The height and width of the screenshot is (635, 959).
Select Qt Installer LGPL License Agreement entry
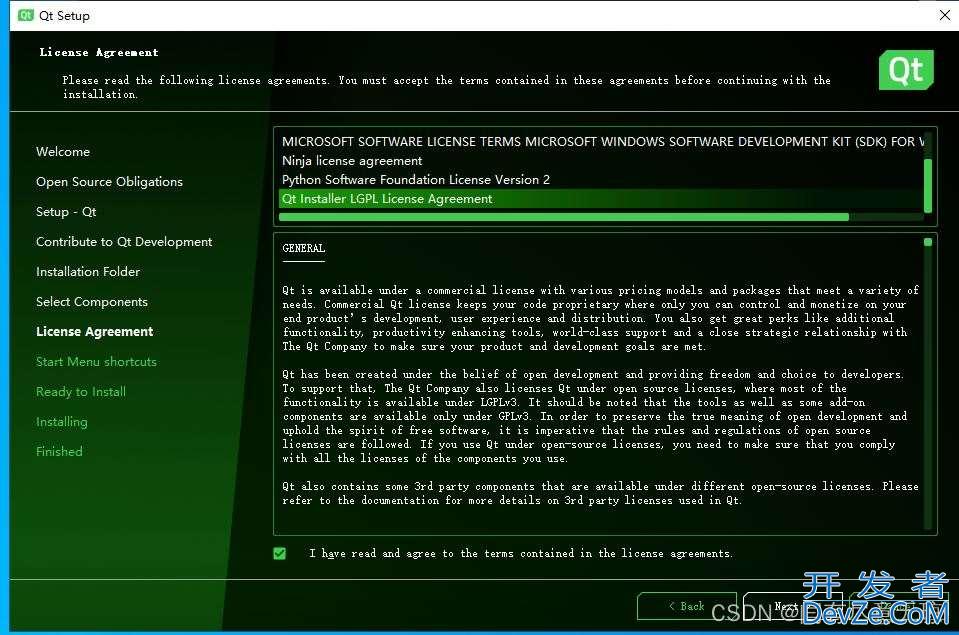point(601,199)
